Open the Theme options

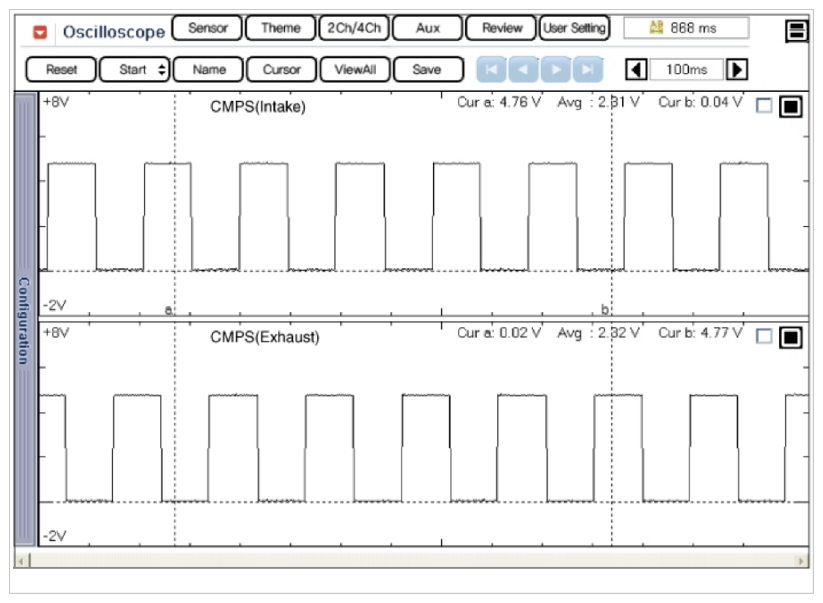pos(280,28)
